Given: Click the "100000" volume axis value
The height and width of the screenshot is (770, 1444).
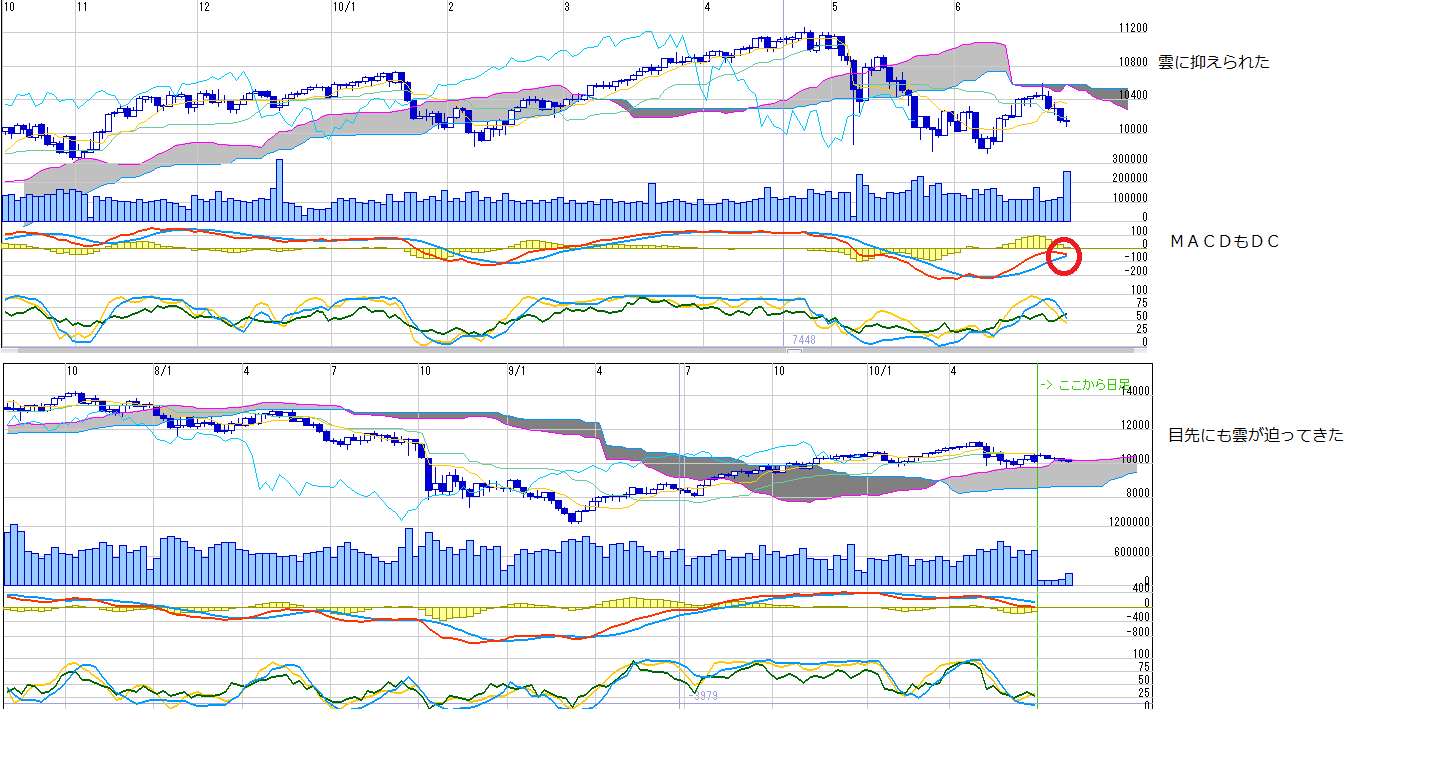Looking at the screenshot, I should click(x=1130, y=198).
